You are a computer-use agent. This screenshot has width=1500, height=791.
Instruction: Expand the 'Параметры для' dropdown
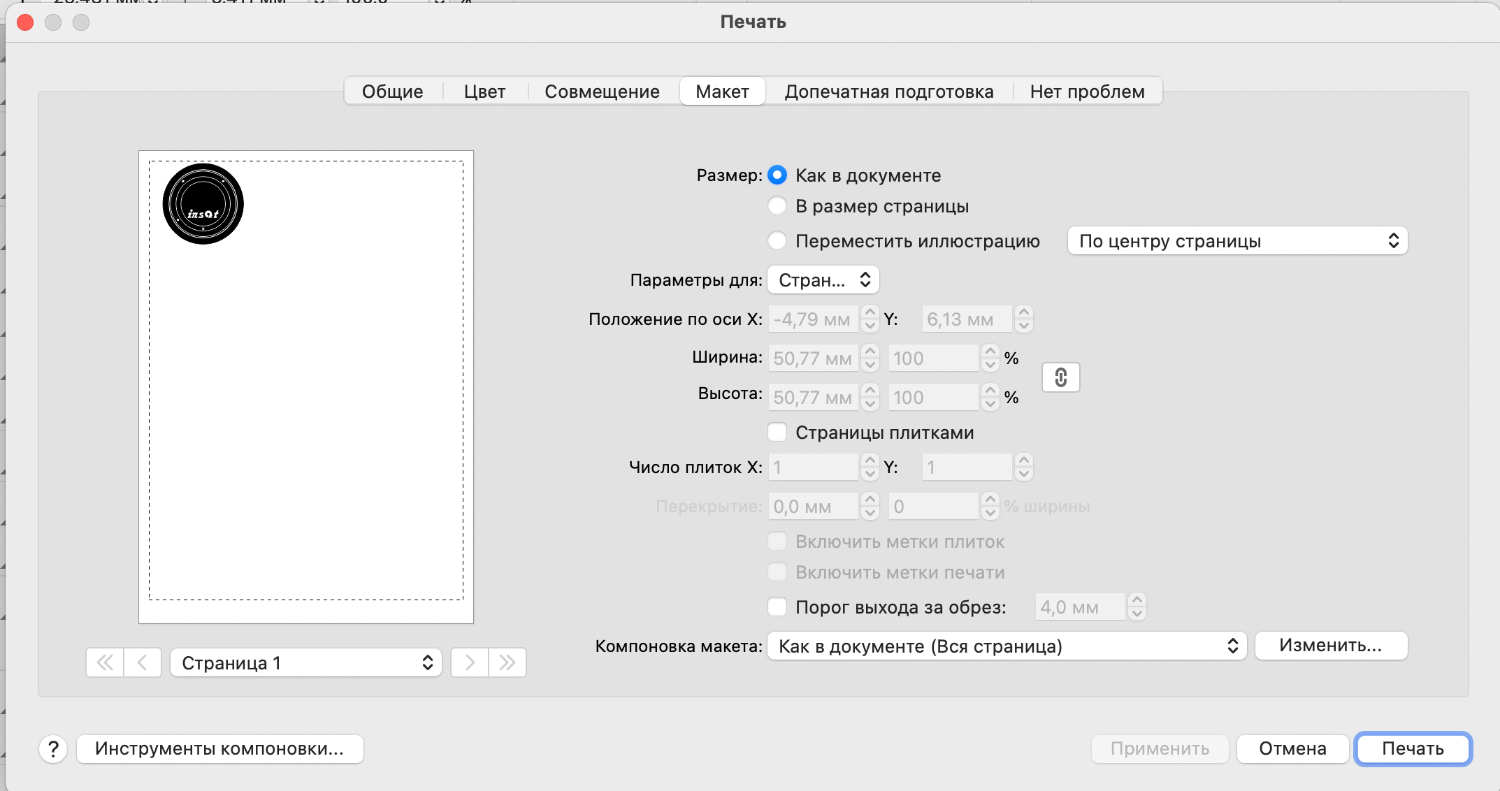point(823,280)
